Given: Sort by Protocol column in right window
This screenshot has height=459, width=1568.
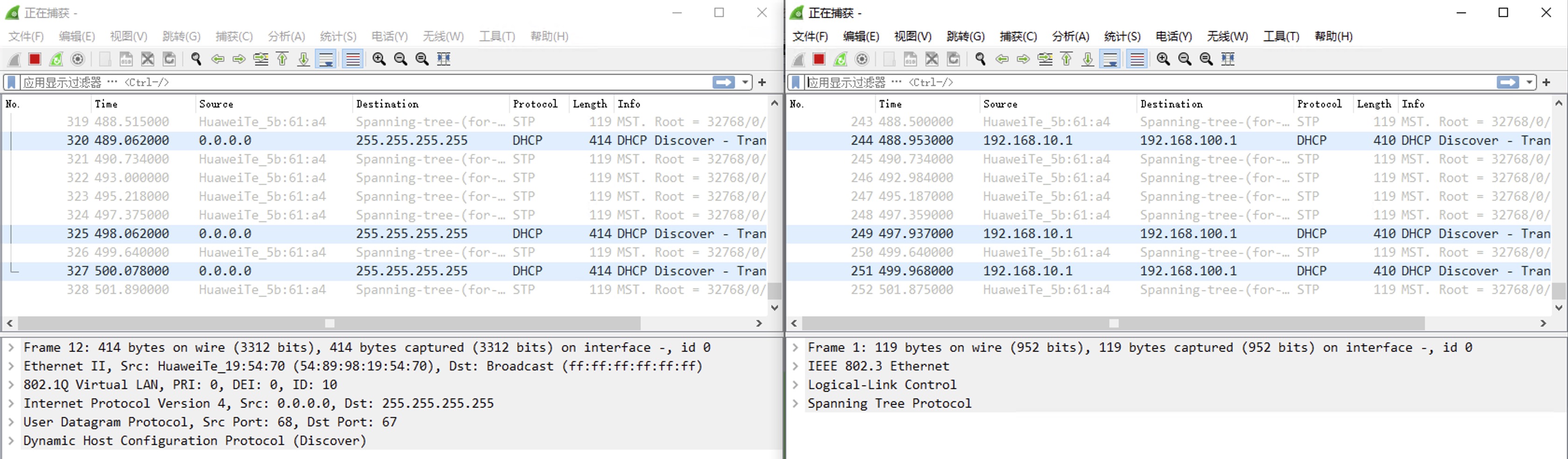Looking at the screenshot, I should (x=1319, y=104).
